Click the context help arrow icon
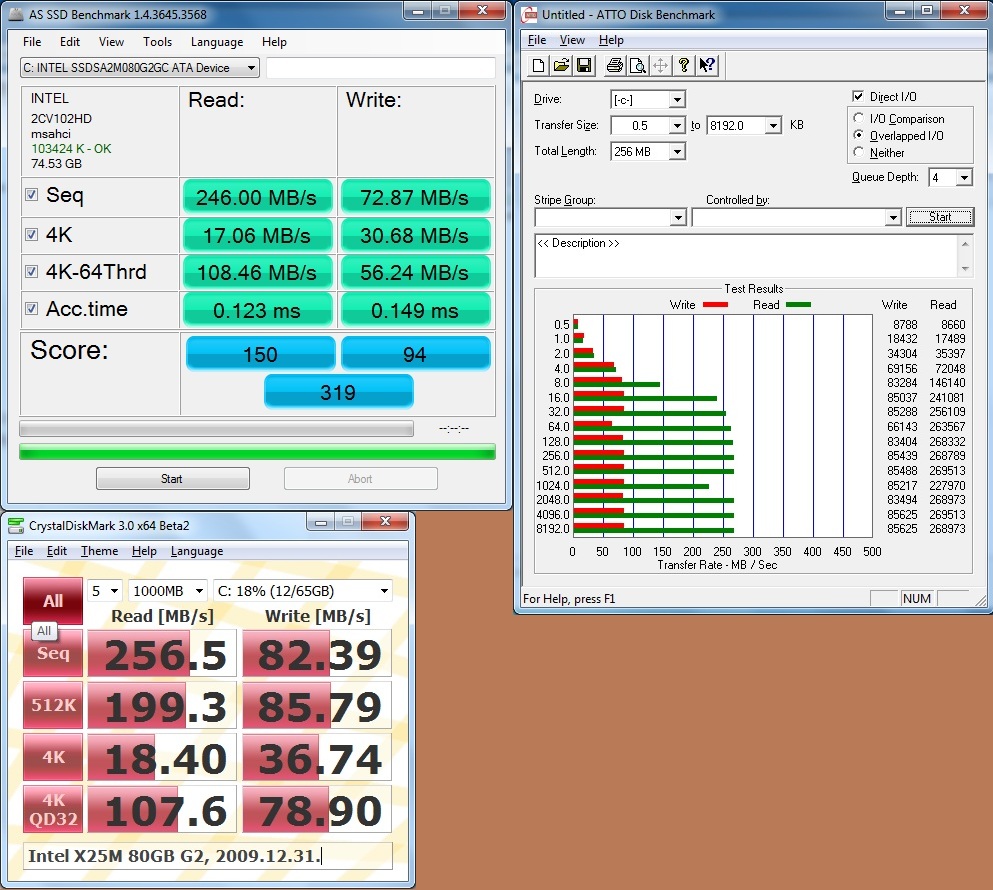The height and width of the screenshot is (890, 993). click(707, 66)
